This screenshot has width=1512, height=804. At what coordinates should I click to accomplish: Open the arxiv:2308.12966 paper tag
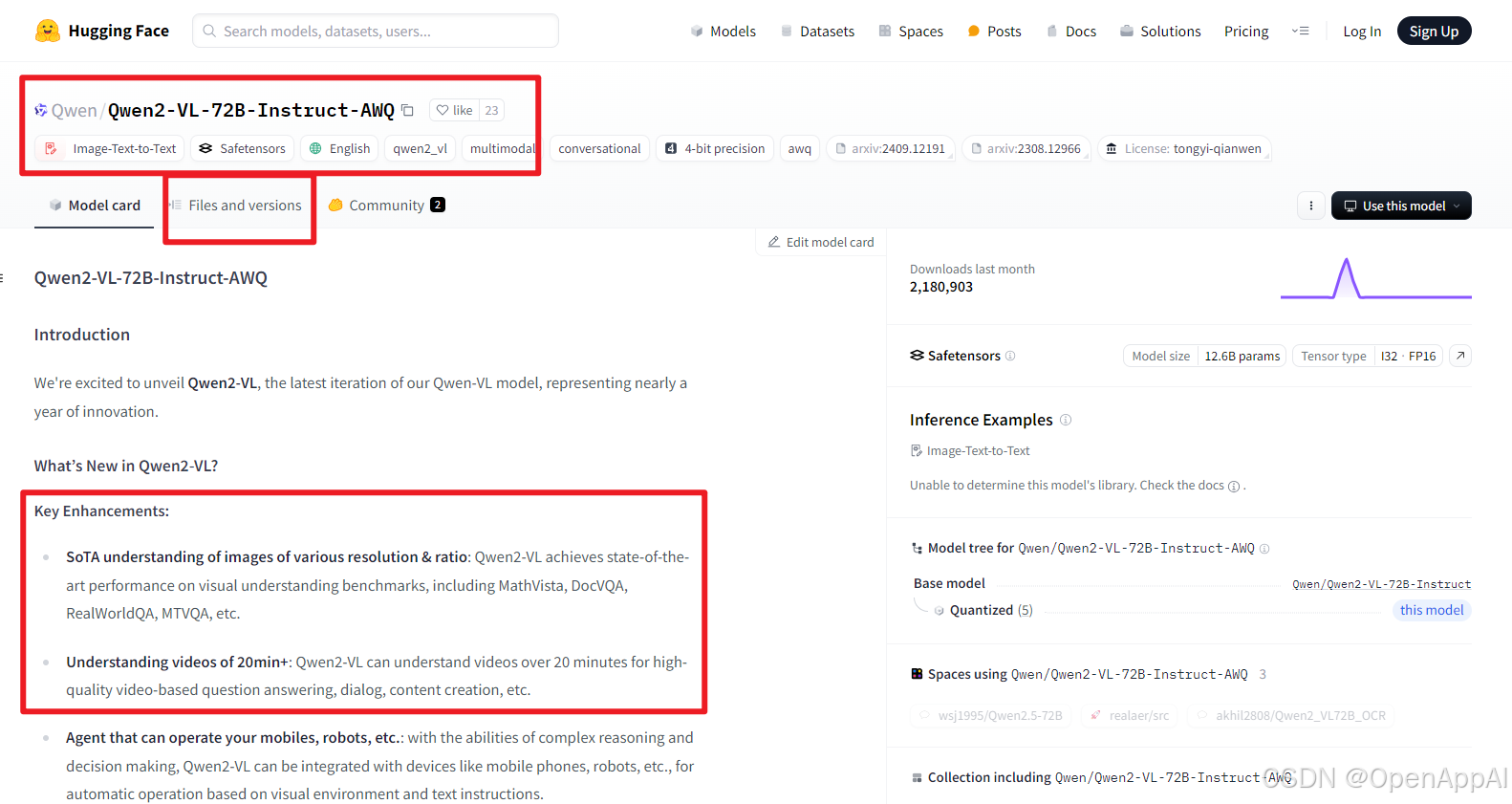(x=1026, y=148)
